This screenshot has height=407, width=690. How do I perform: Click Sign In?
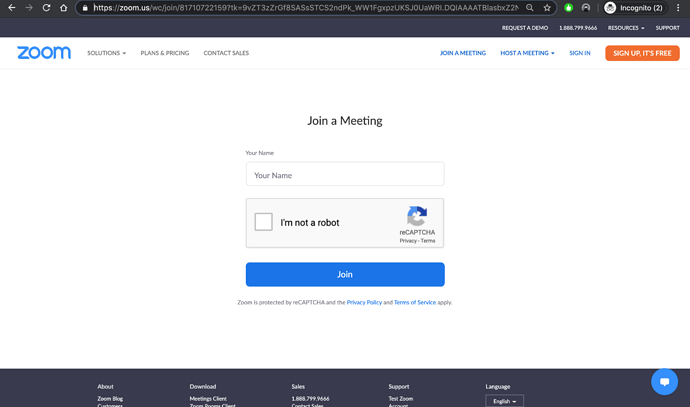tap(580, 53)
